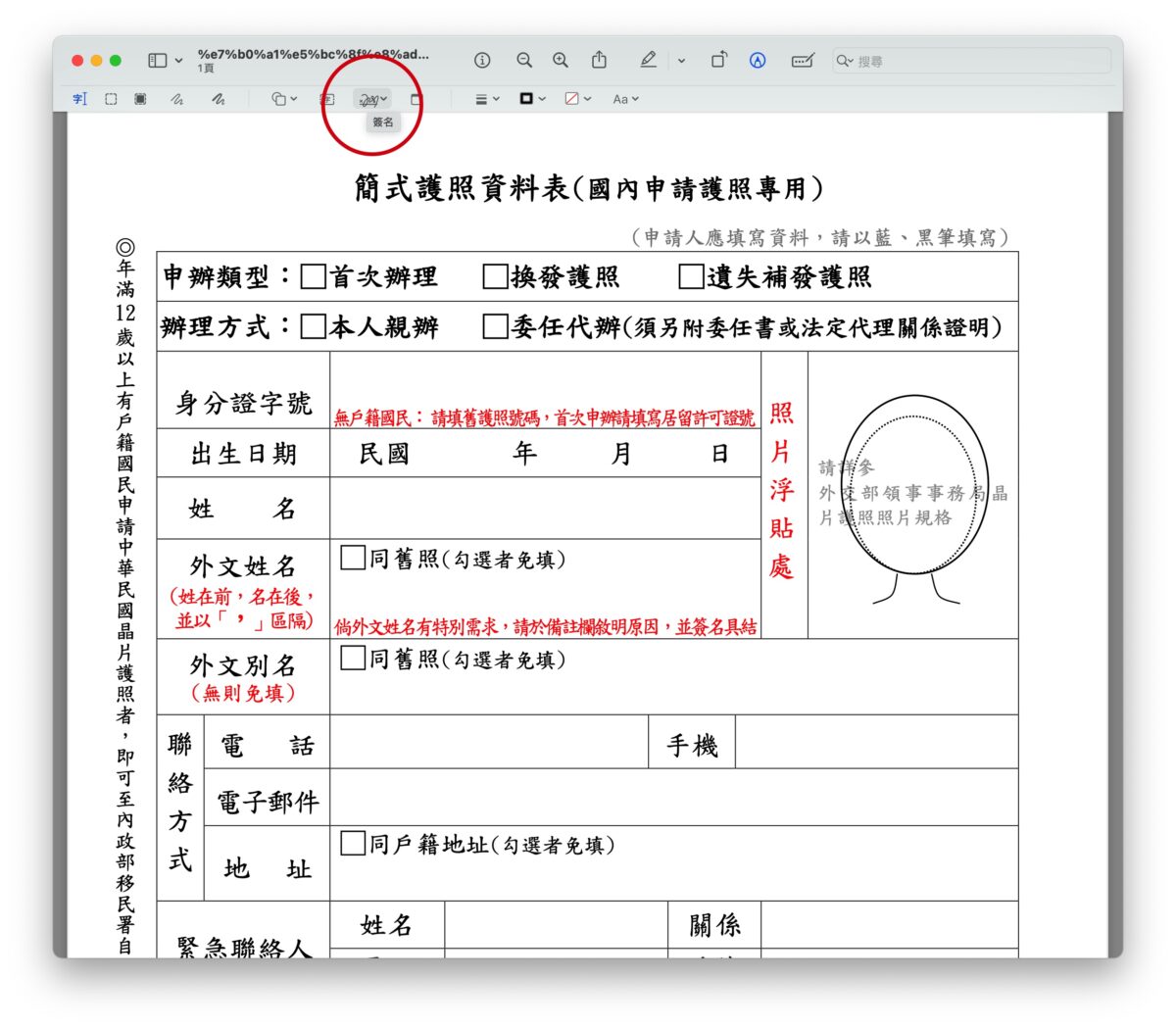1176x1028 pixels.
Task: Check the 同戶籍地址 box
Action: (x=353, y=844)
